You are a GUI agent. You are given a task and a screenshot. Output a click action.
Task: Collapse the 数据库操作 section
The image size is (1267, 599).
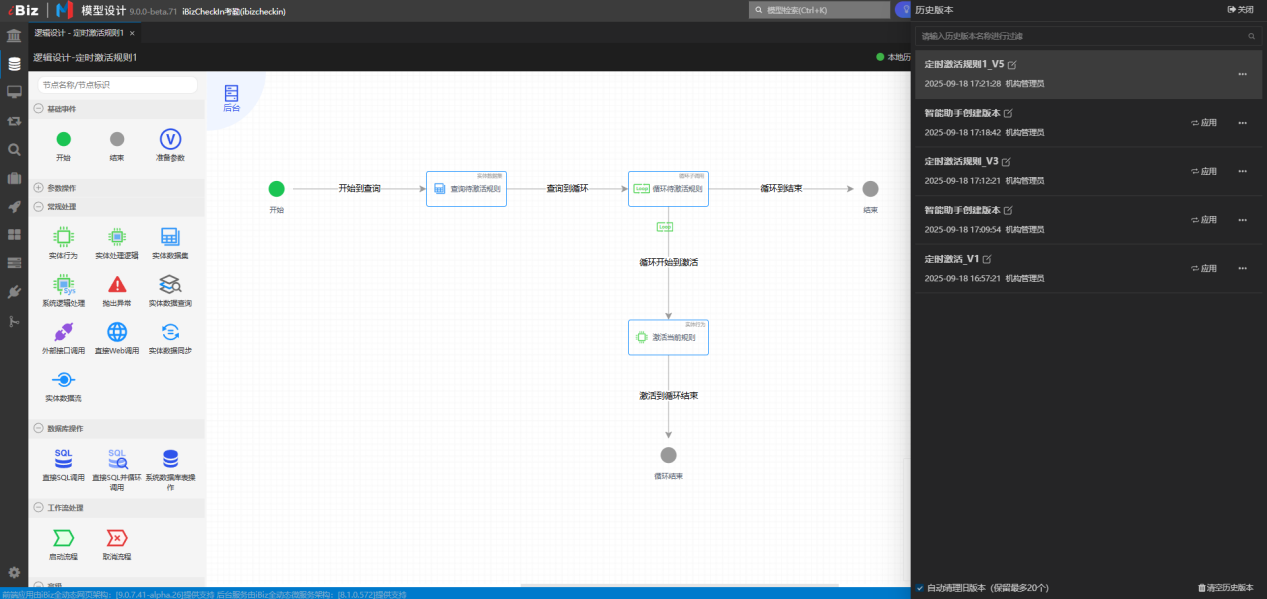39,428
